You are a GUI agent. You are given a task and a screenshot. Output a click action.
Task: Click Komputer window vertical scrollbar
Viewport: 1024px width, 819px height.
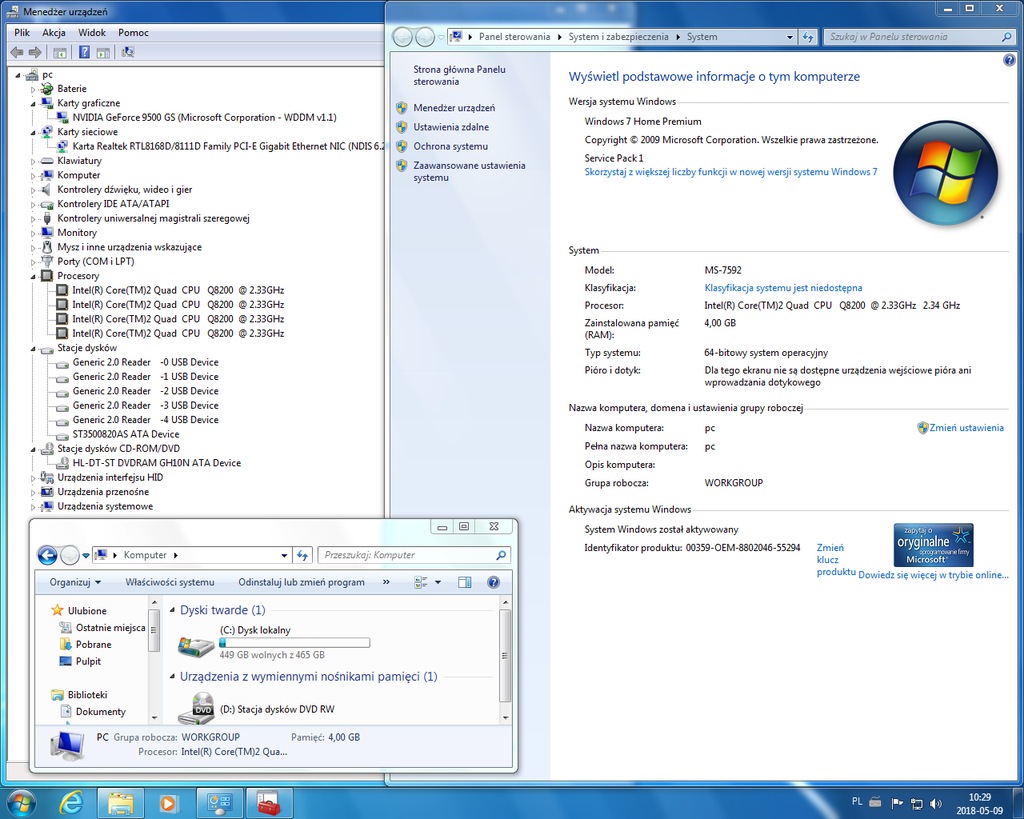coord(505,655)
